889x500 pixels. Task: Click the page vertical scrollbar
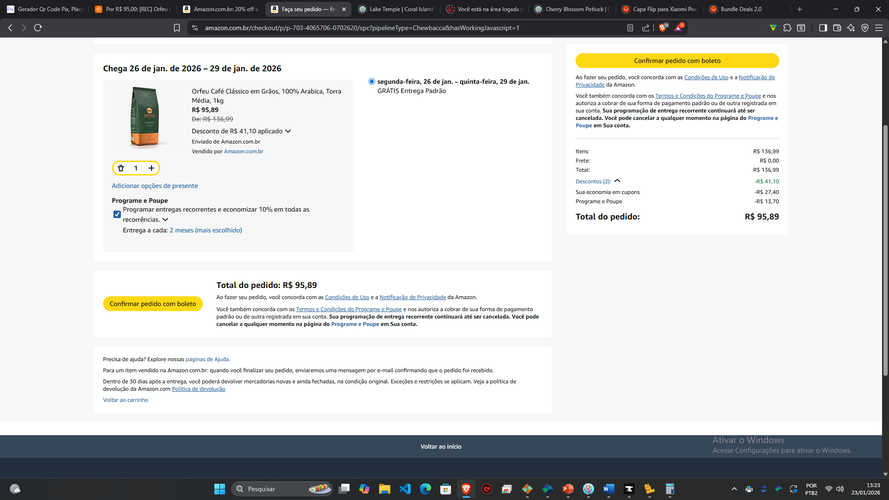coord(885,249)
